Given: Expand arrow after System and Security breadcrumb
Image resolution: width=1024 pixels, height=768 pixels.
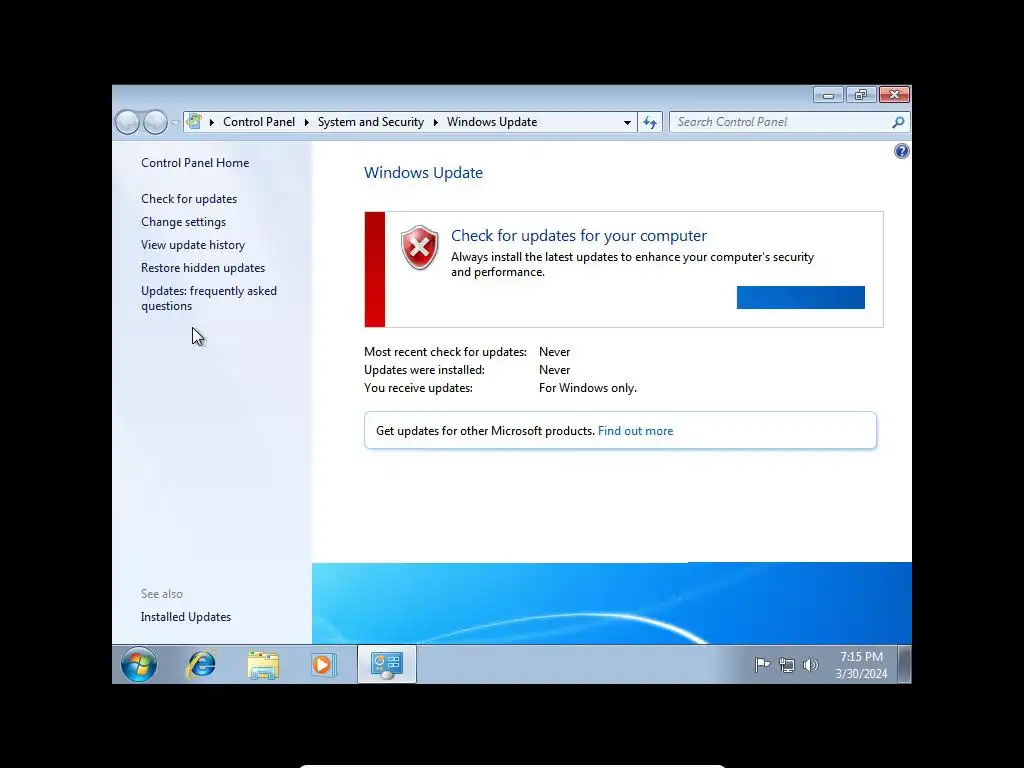Looking at the screenshot, I should coord(436,122).
